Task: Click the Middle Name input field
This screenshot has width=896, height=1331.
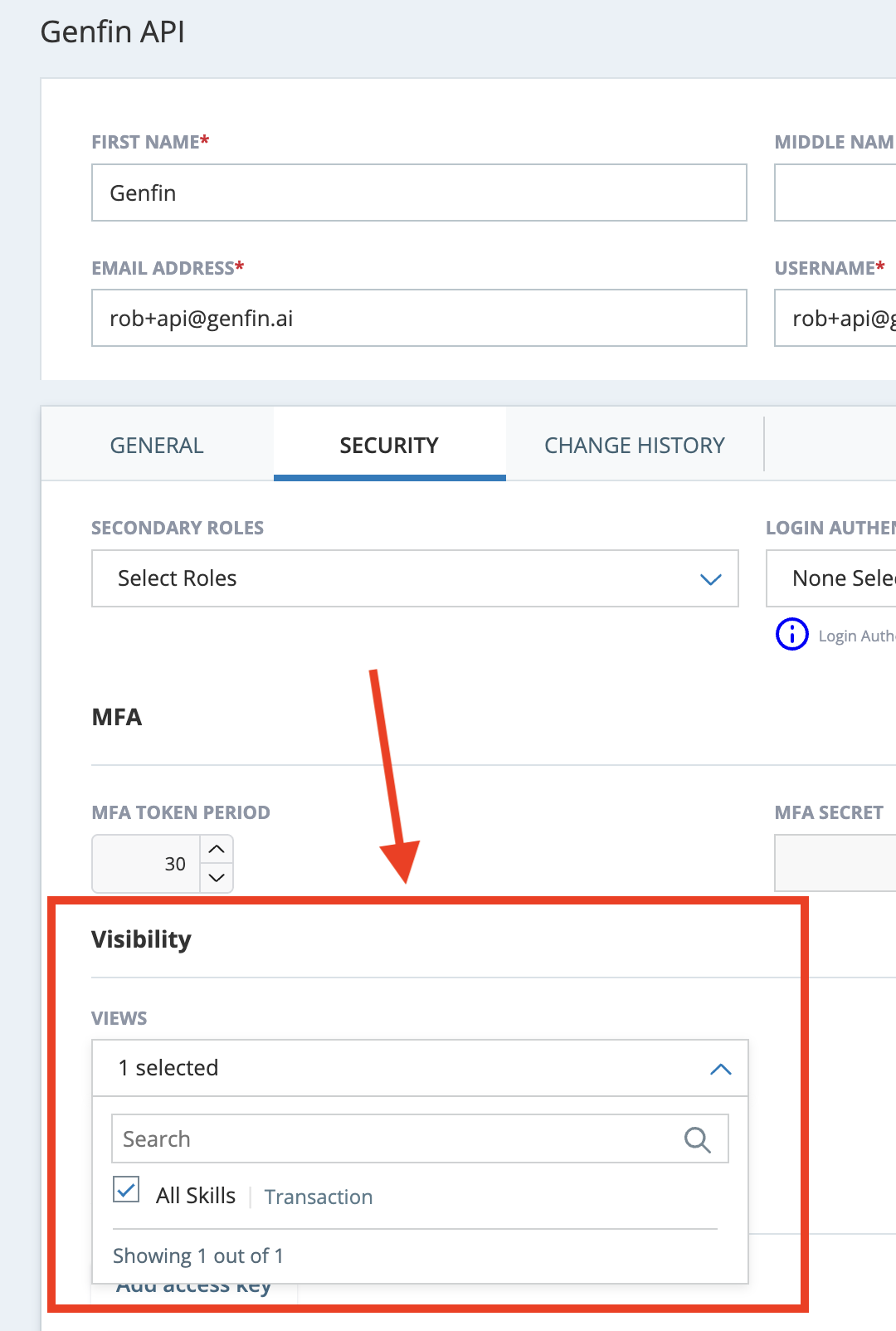Action: (x=835, y=193)
